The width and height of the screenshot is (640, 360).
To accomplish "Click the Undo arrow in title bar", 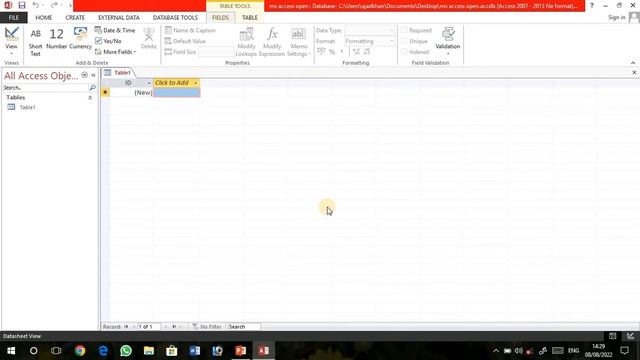I will coord(36,5).
